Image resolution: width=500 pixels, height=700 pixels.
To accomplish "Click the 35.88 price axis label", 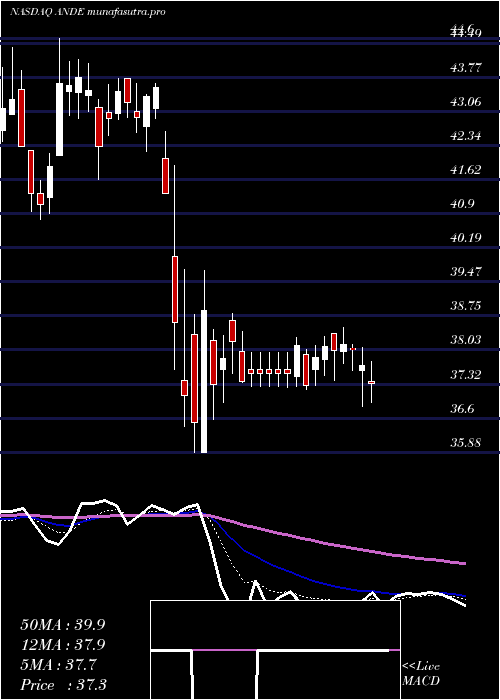I will point(466,442).
